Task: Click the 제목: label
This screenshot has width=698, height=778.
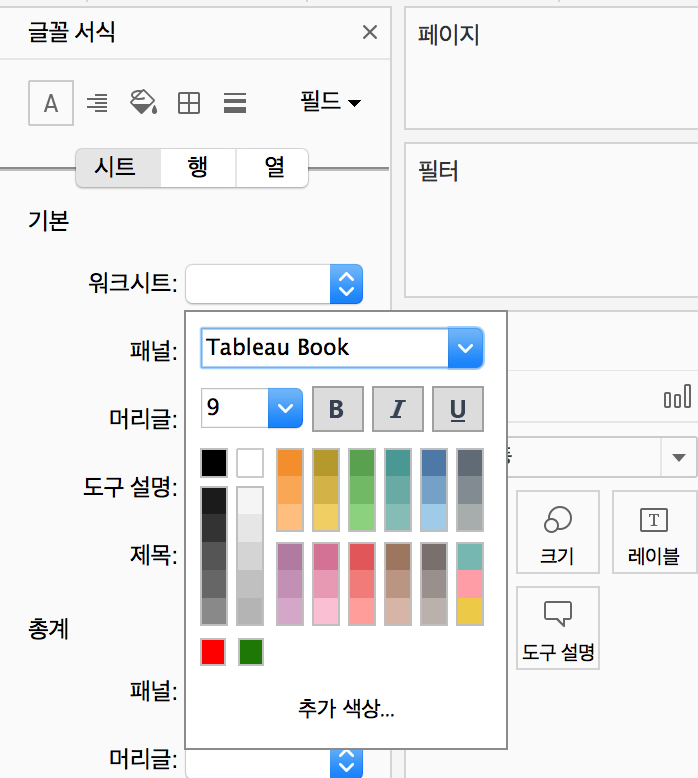Action: click(x=154, y=554)
